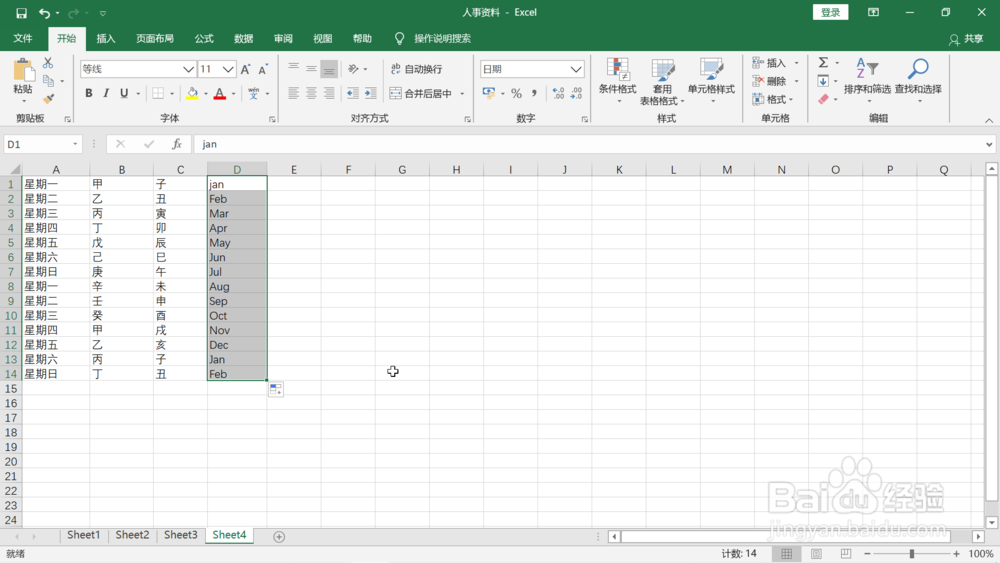Toggle Underline formatting
This screenshot has height=563, width=1000.
click(x=124, y=94)
